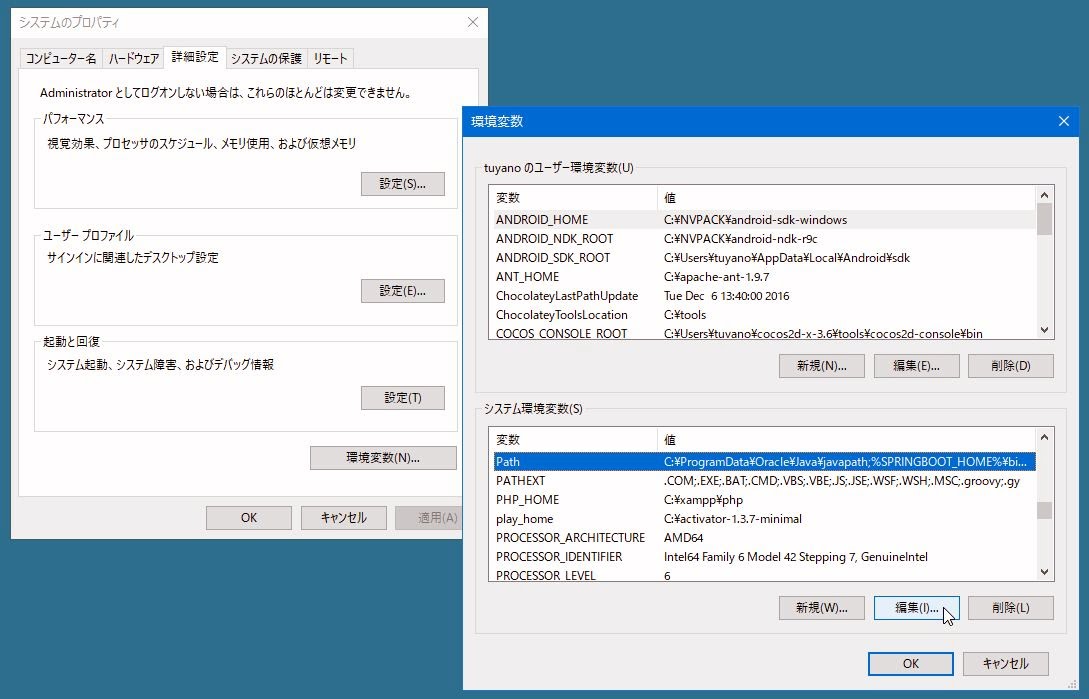Screen dimensions: 1089x699
Task: Click 編集(I)... for system variables
Action: [x=916, y=608]
